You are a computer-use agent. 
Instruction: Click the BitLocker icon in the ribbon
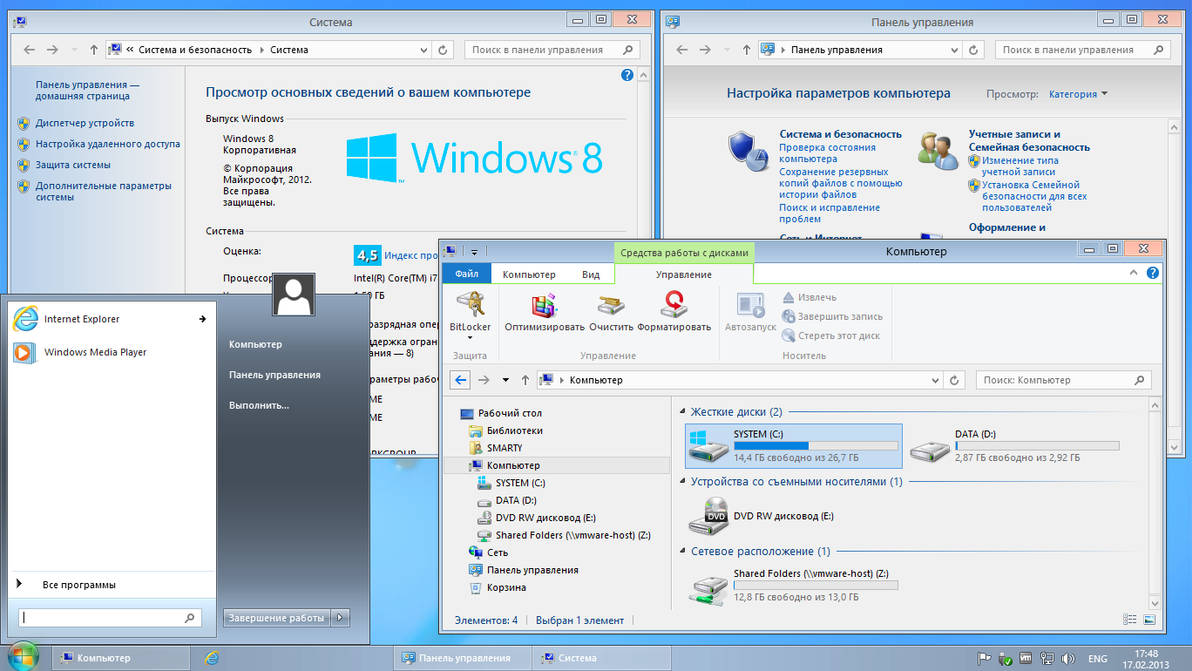coord(470,305)
